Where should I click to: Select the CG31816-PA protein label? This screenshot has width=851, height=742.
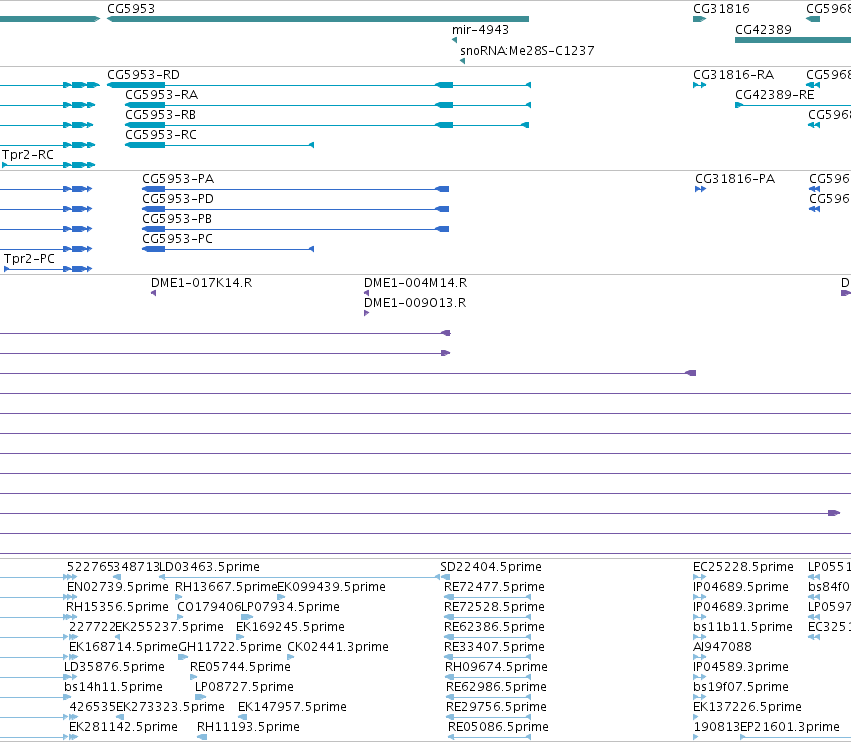pyautogui.click(x=735, y=179)
